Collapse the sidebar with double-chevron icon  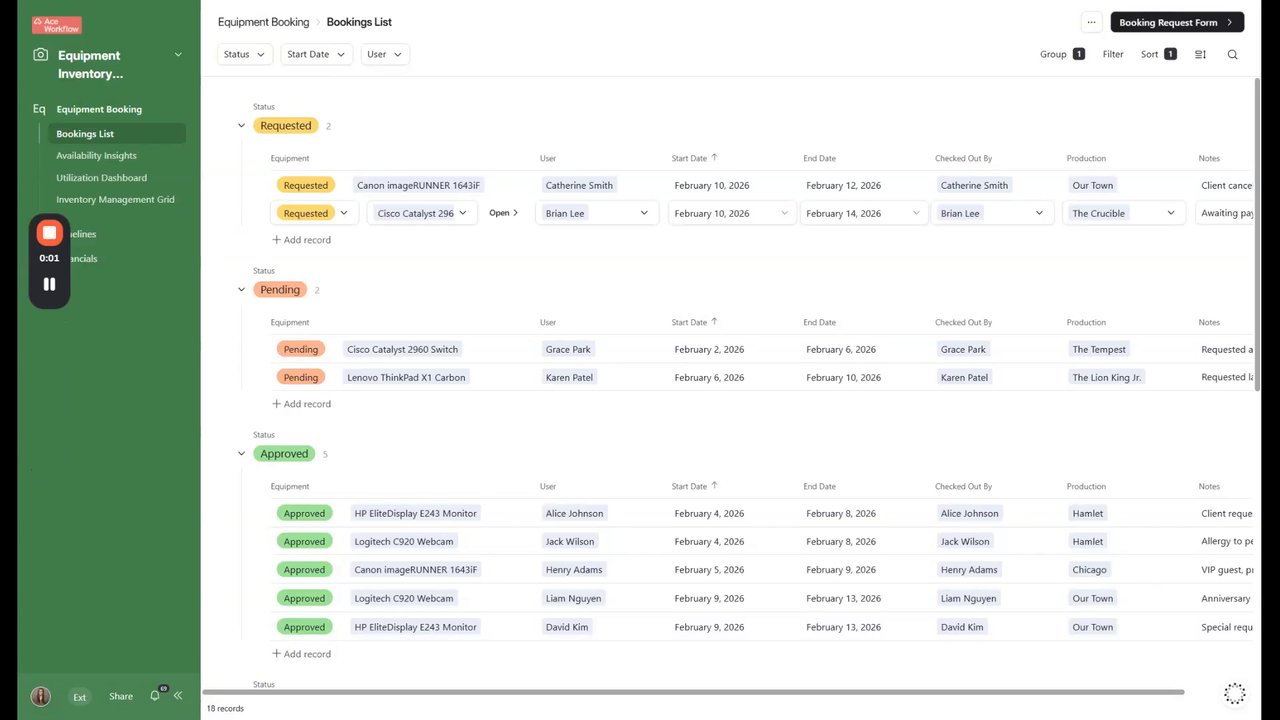(178, 696)
